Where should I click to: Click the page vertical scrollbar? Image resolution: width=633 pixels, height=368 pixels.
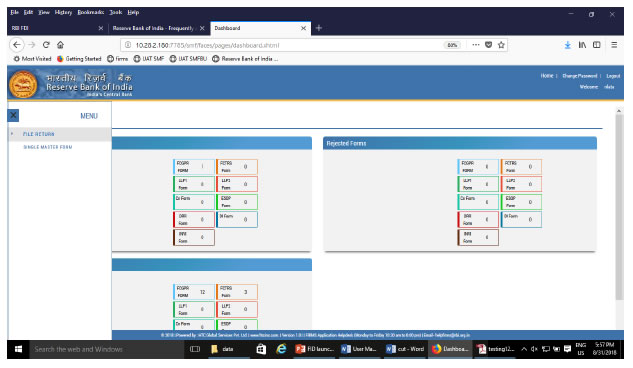click(x=619, y=207)
